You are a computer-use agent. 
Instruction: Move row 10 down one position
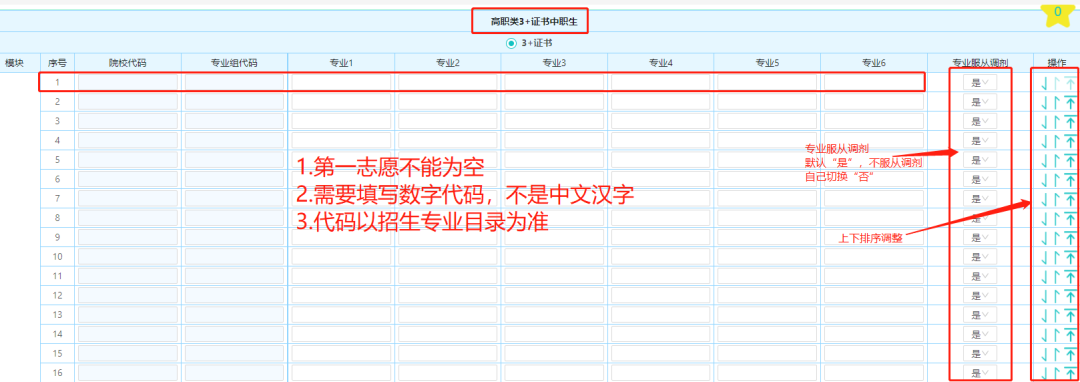click(x=1044, y=257)
